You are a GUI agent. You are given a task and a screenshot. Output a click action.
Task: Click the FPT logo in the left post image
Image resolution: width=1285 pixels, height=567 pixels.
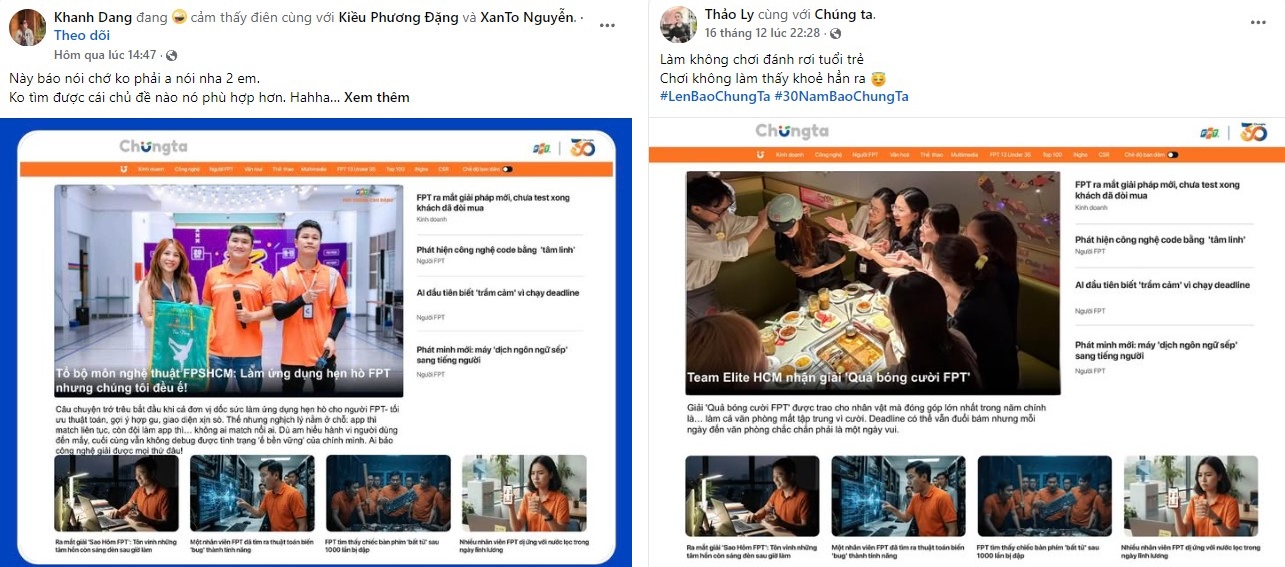541,148
